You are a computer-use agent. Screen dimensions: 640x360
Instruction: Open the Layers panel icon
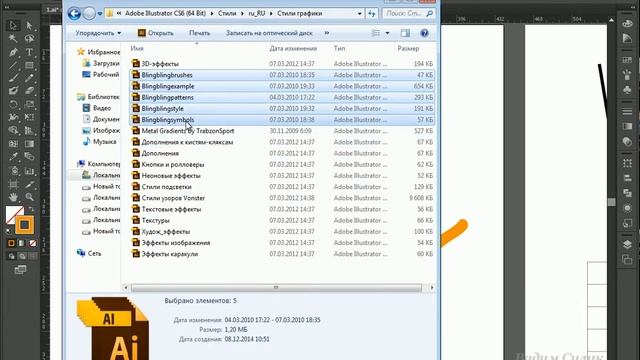627,244
